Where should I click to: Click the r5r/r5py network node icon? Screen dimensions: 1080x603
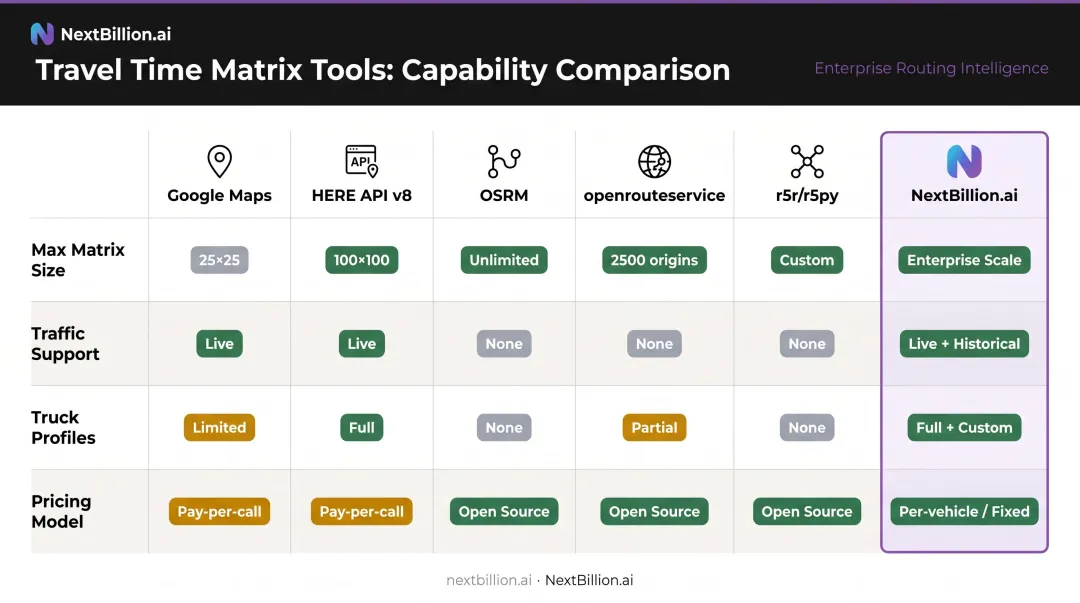pos(807,161)
